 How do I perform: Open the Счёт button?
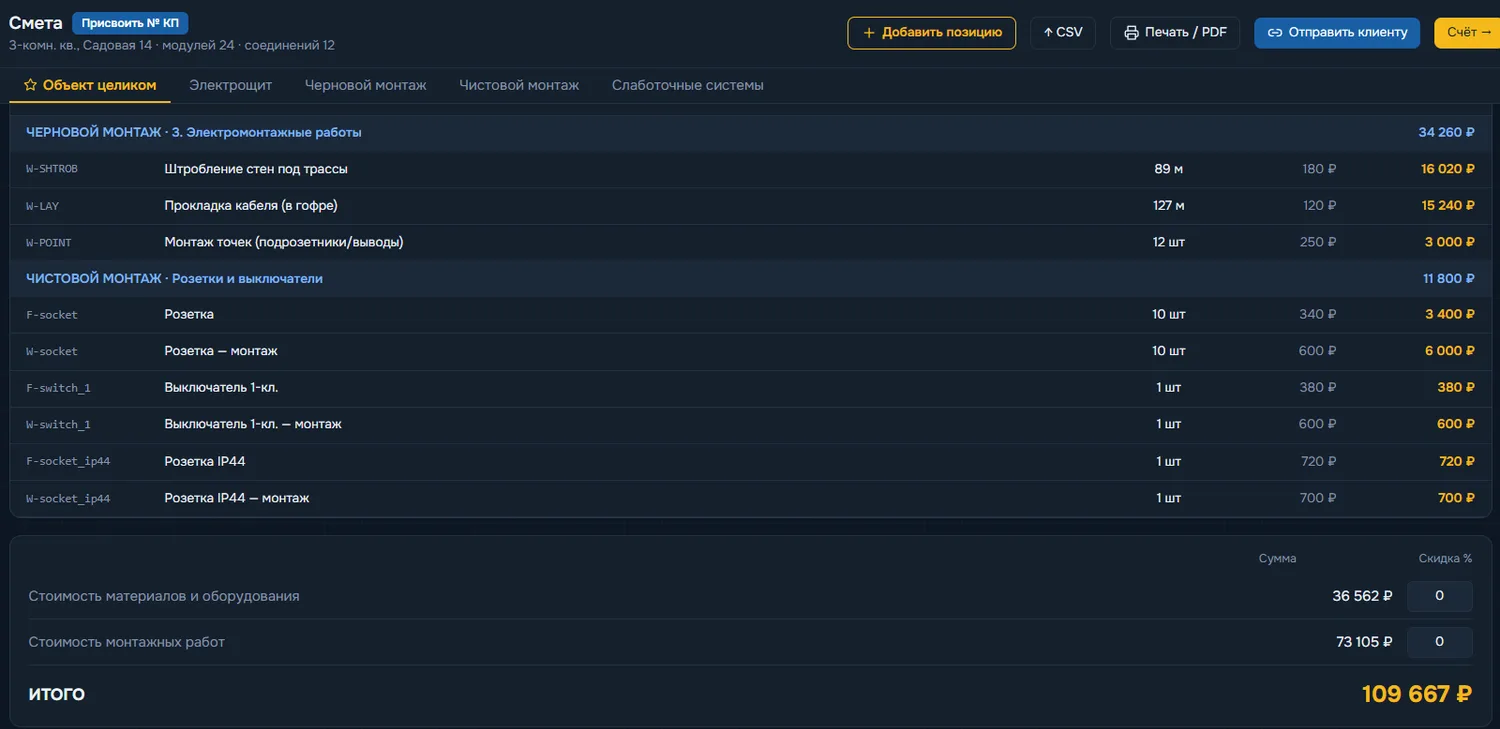(x=1468, y=32)
